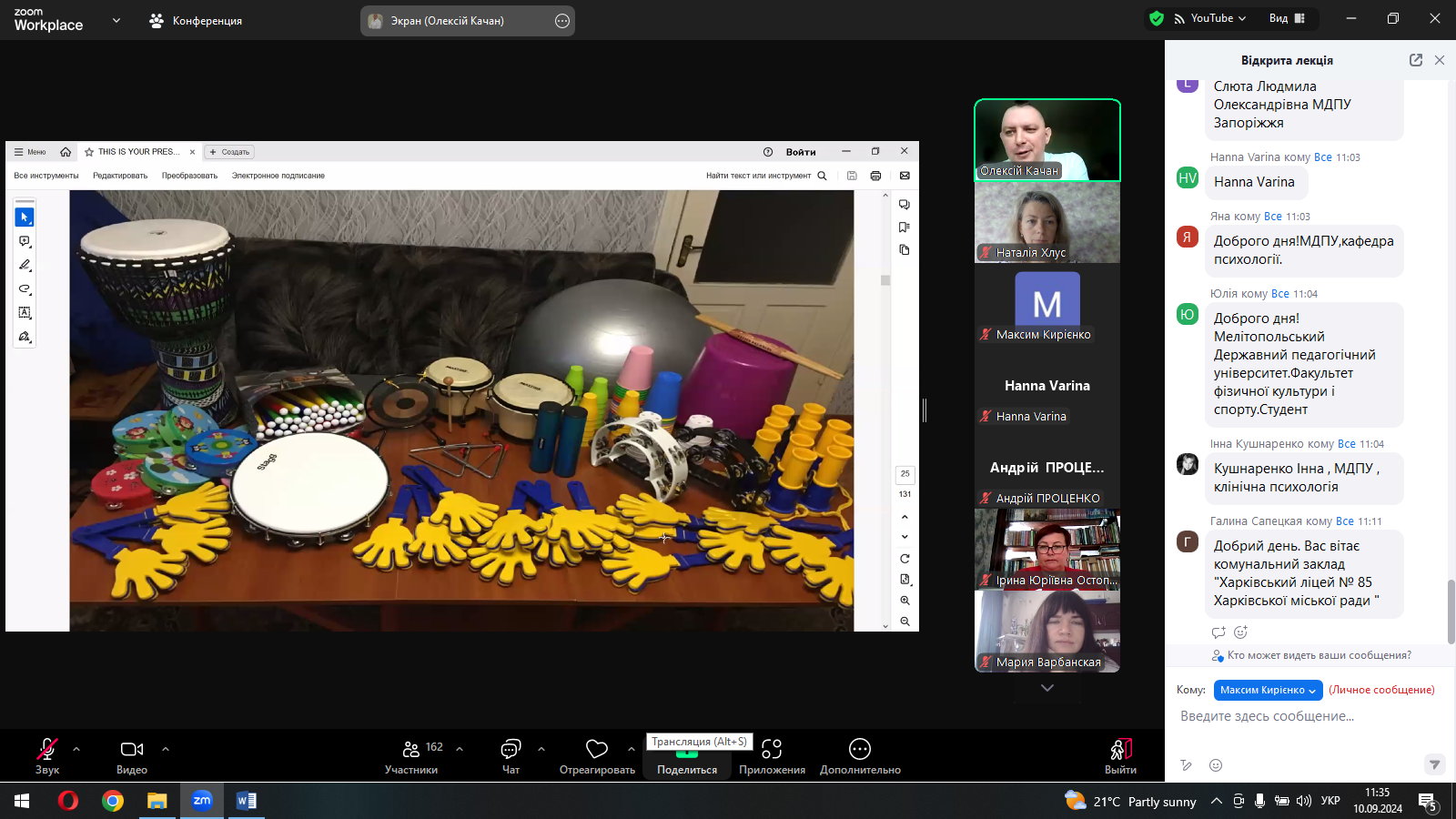Click the Share screen button
Screen dimensions: 1456x819
(x=687, y=757)
